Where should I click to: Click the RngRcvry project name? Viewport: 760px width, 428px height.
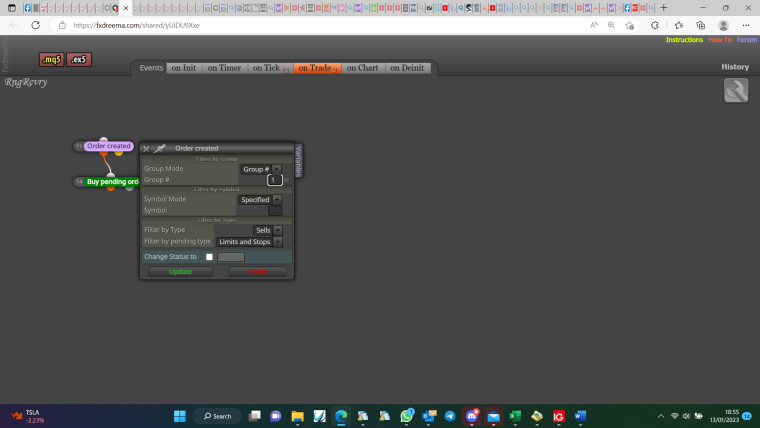coord(26,82)
